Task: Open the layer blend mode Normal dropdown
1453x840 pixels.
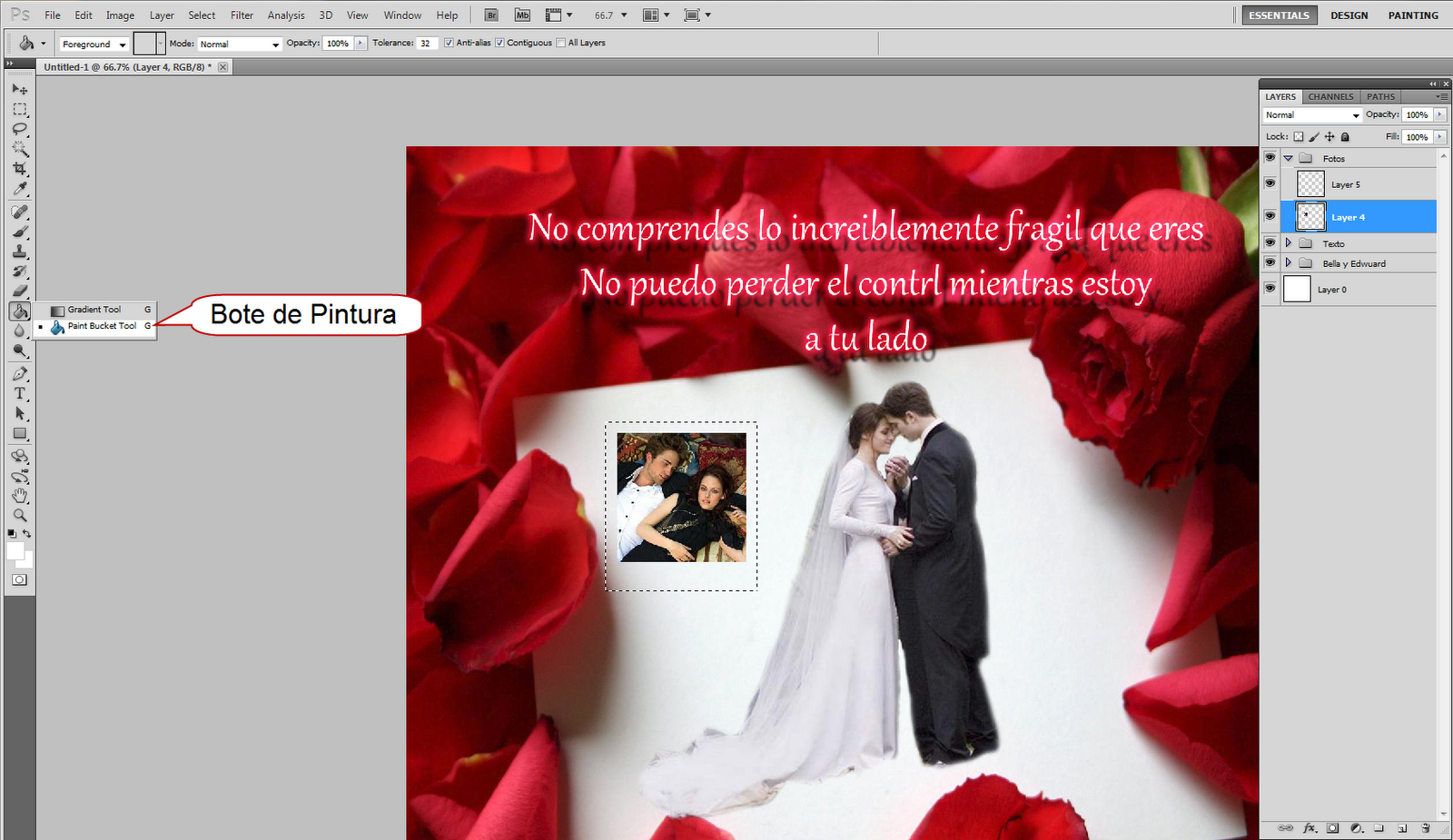Action: coord(1312,115)
